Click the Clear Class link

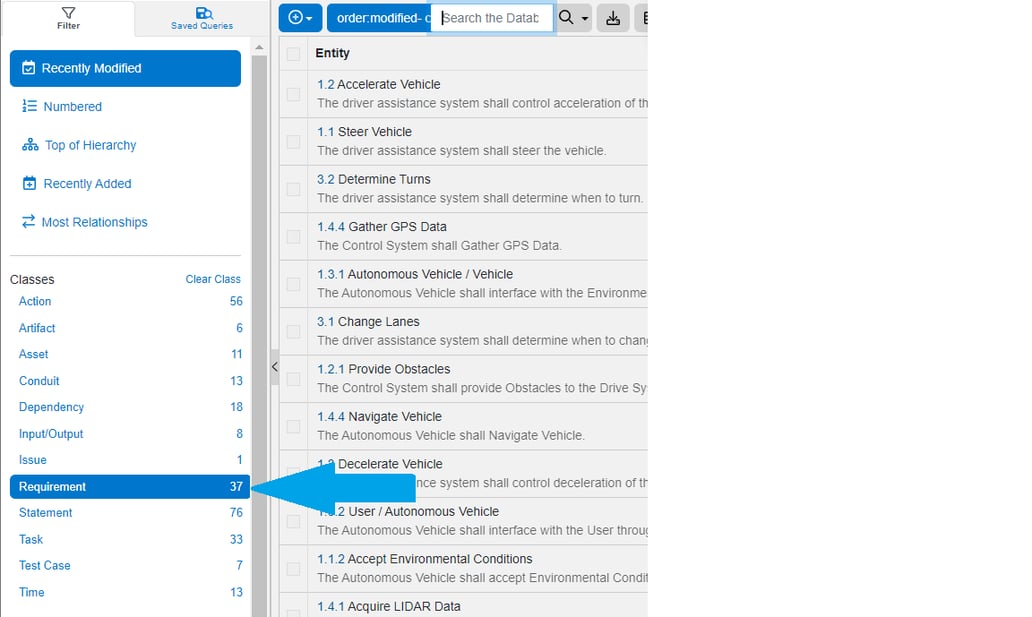point(213,279)
